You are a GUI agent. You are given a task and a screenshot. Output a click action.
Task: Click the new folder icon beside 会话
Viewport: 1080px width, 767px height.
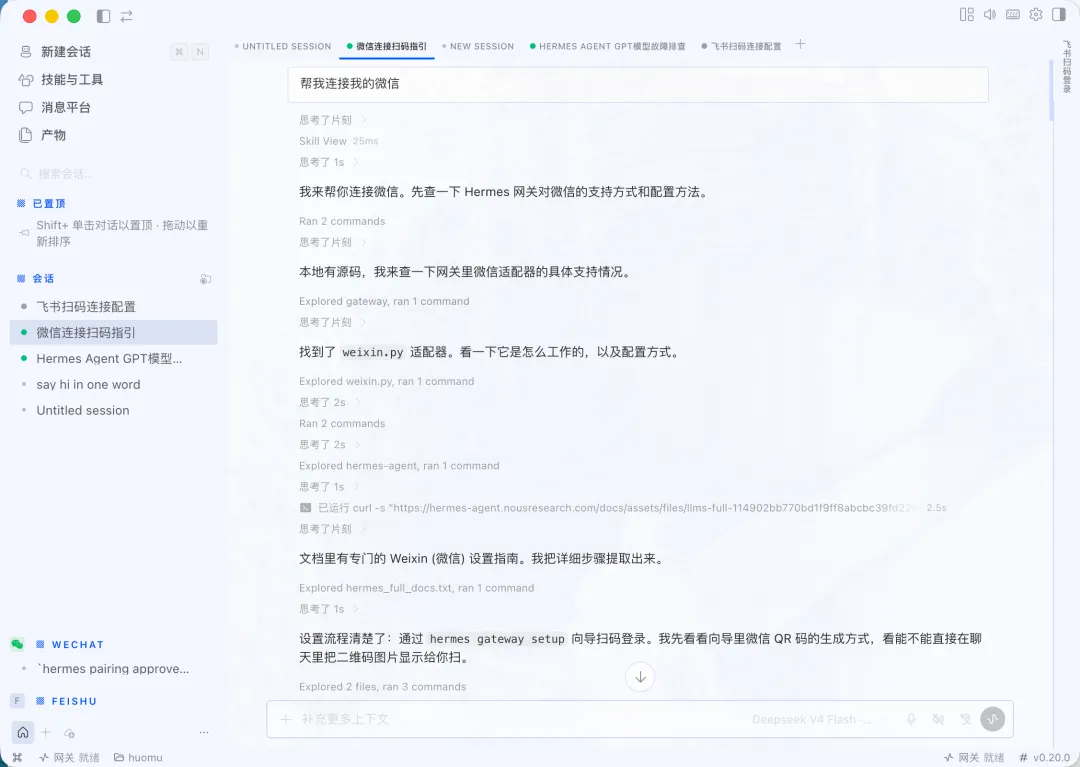[x=205, y=279]
